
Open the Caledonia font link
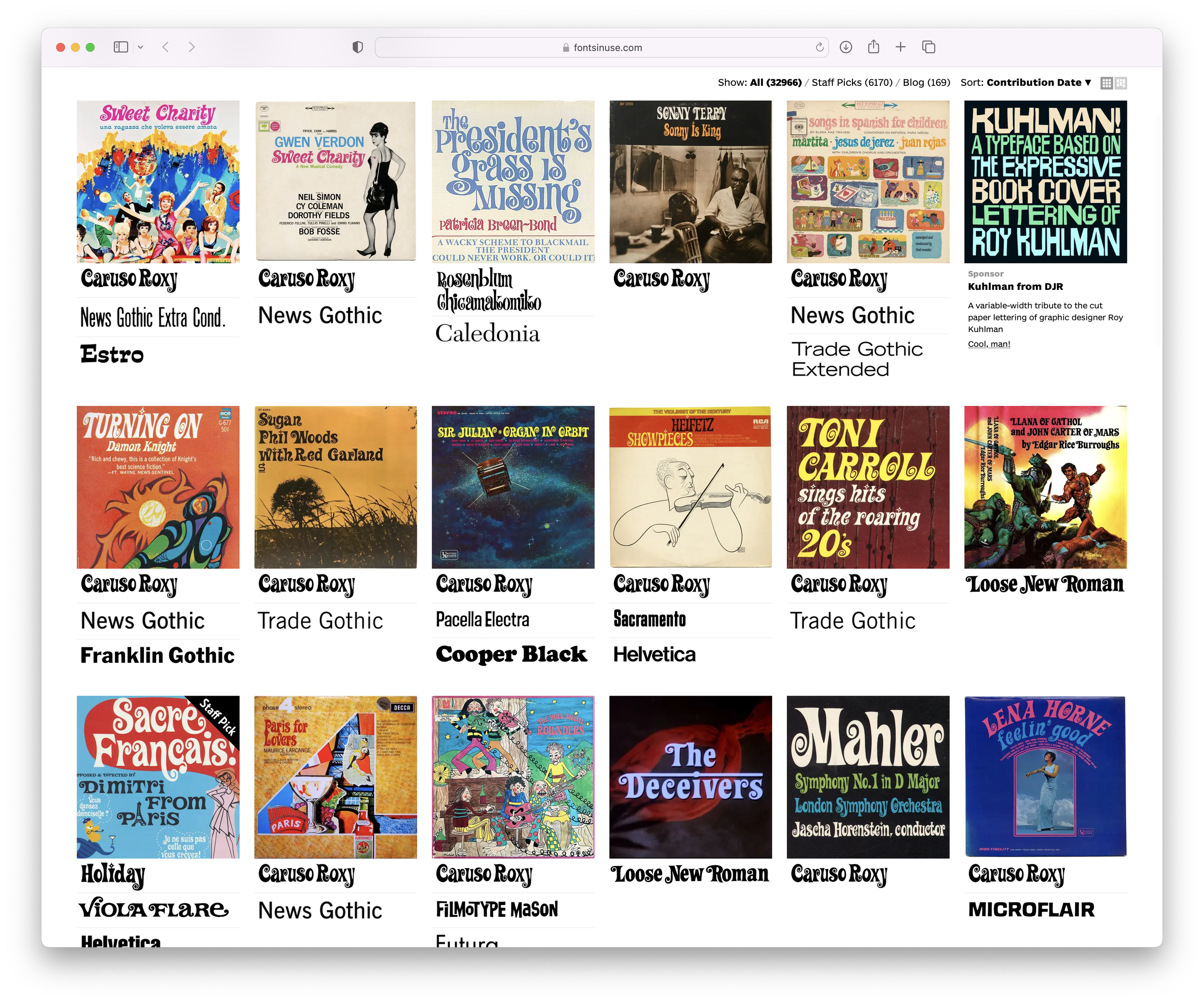[x=487, y=333]
